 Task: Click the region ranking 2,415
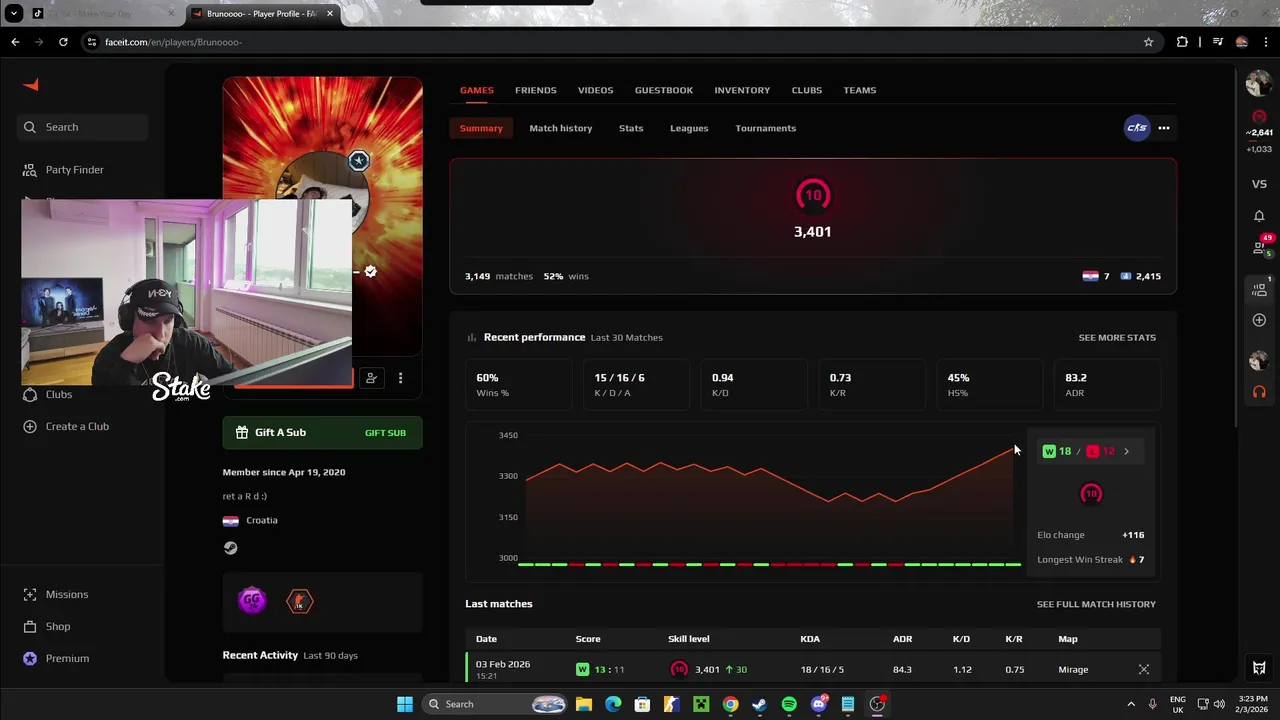(1140, 276)
